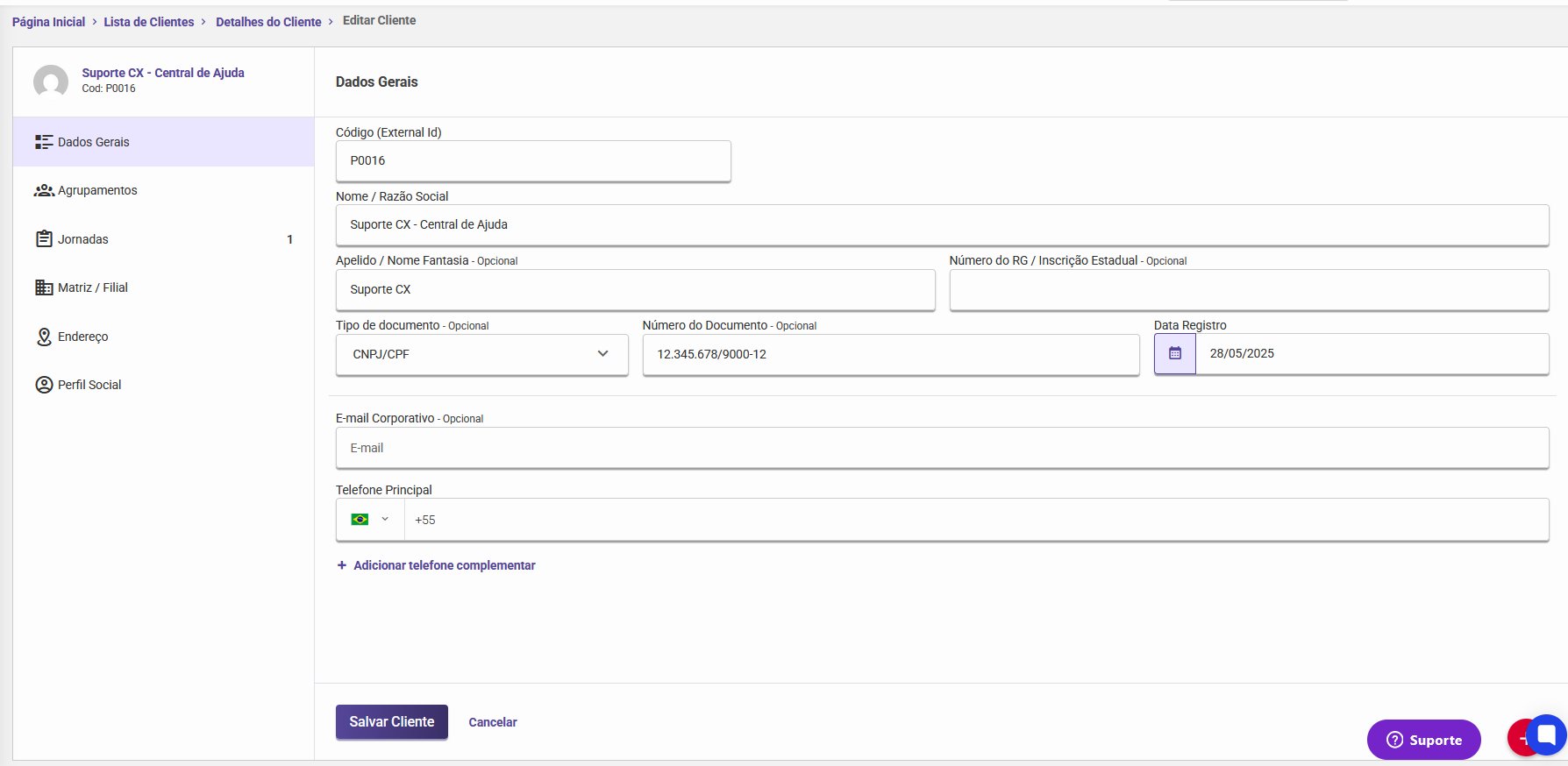Go to Lista de Clientes breadcrumb
Screen dimensions: 1568x766
tap(149, 22)
